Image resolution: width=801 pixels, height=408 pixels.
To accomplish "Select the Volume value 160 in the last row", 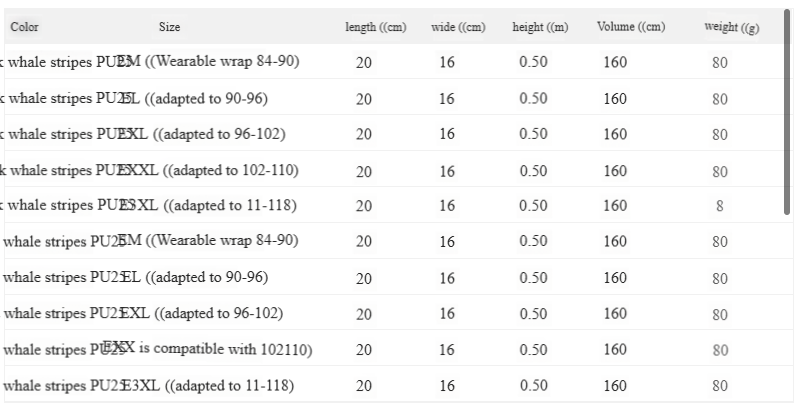I will (x=615, y=385).
